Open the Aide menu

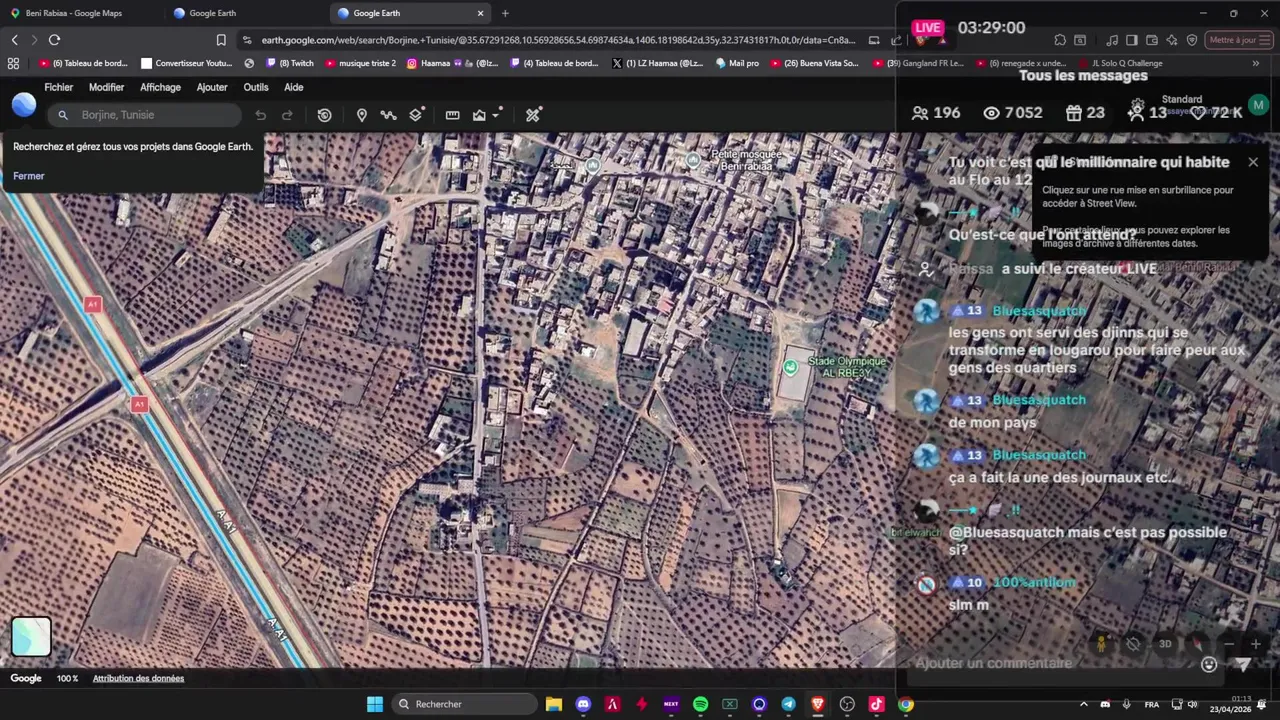click(293, 87)
